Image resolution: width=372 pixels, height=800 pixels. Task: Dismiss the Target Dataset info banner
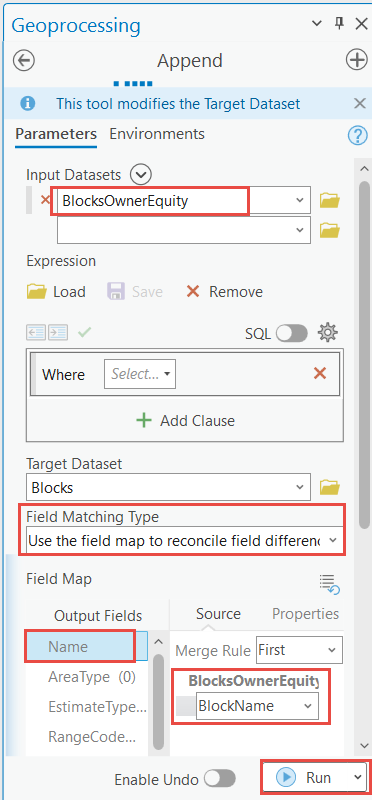(360, 104)
